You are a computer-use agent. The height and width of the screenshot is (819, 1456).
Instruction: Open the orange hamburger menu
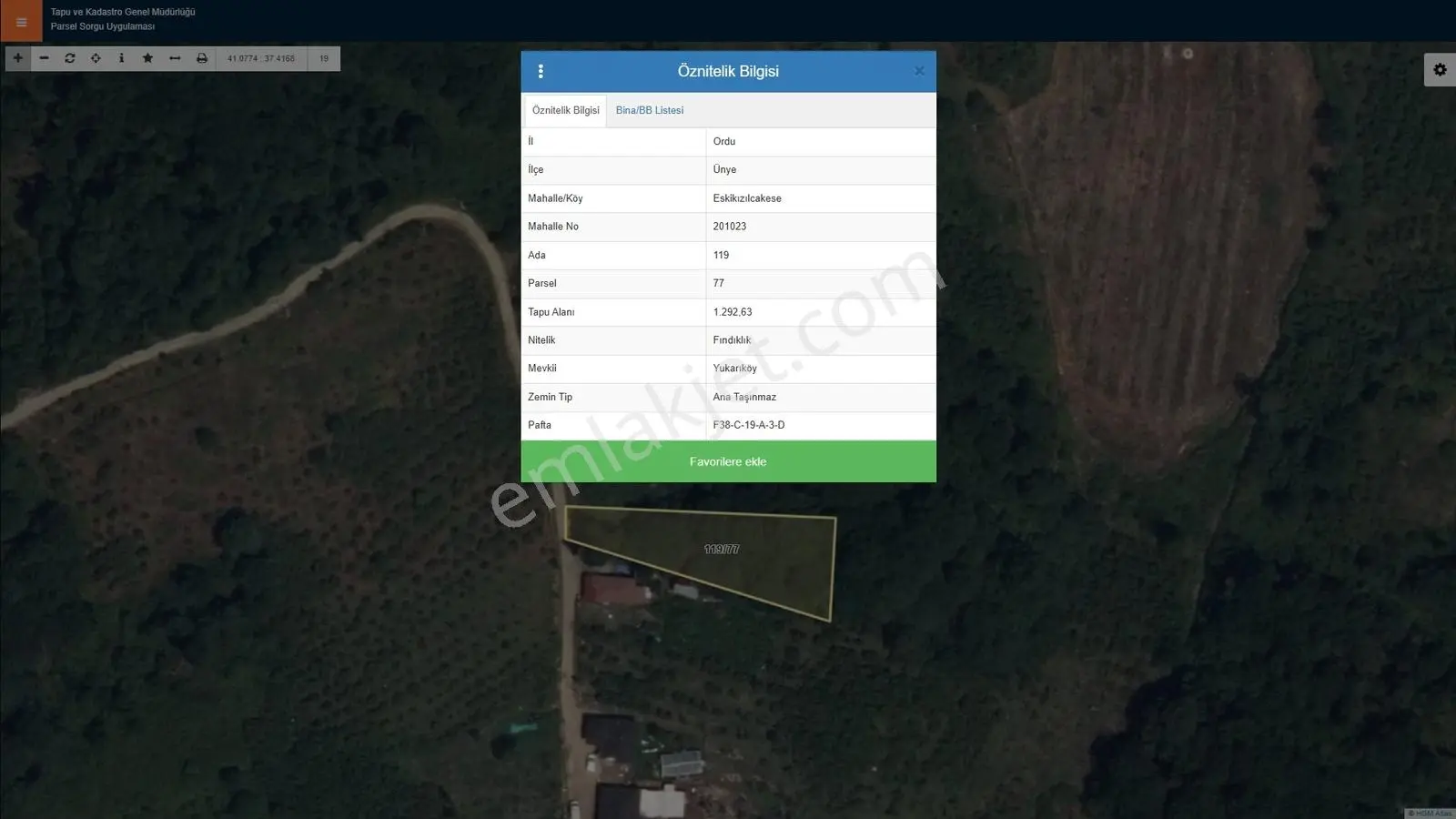21,21
